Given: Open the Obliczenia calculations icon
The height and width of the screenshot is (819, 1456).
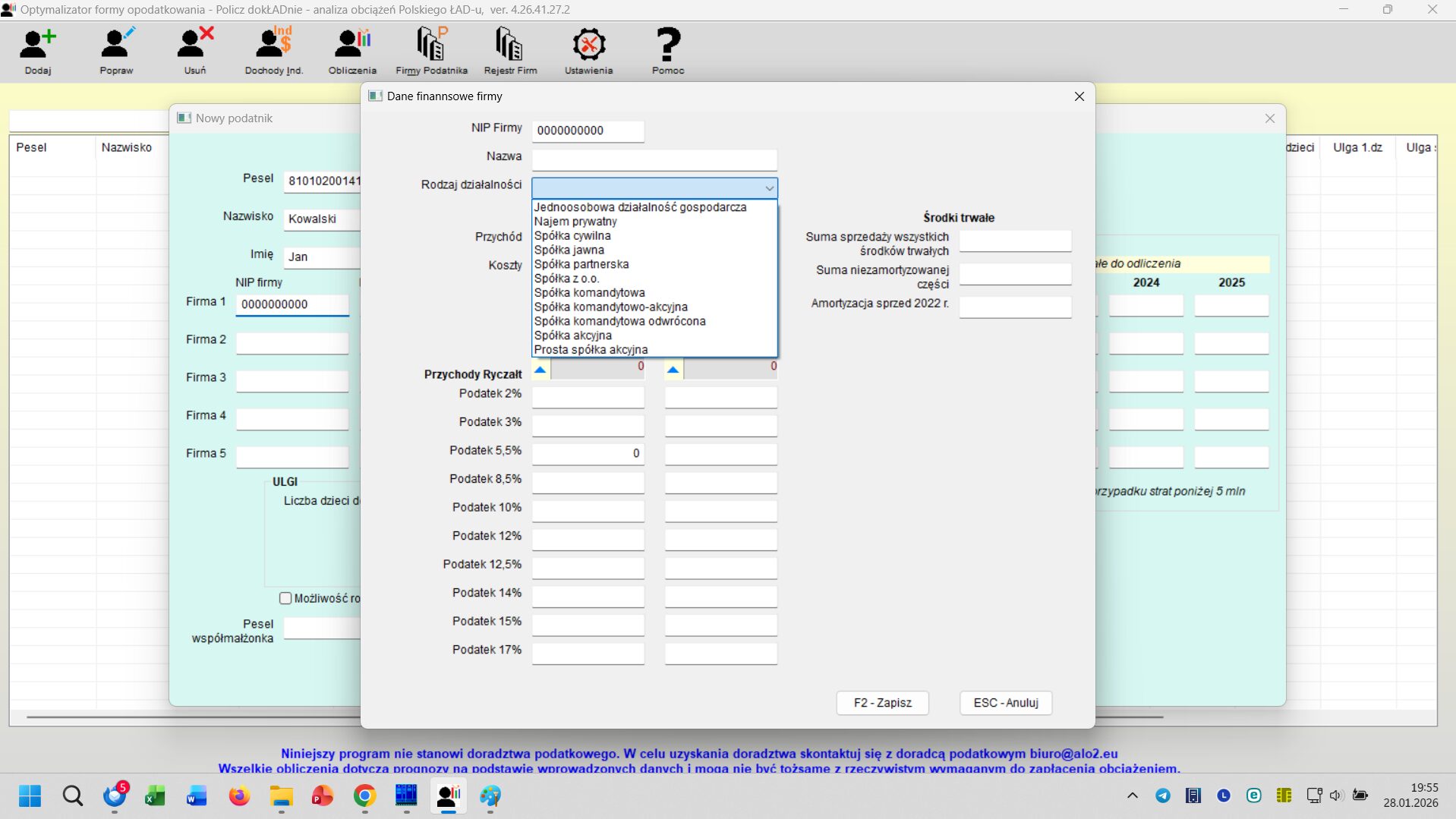Looking at the screenshot, I should [352, 46].
